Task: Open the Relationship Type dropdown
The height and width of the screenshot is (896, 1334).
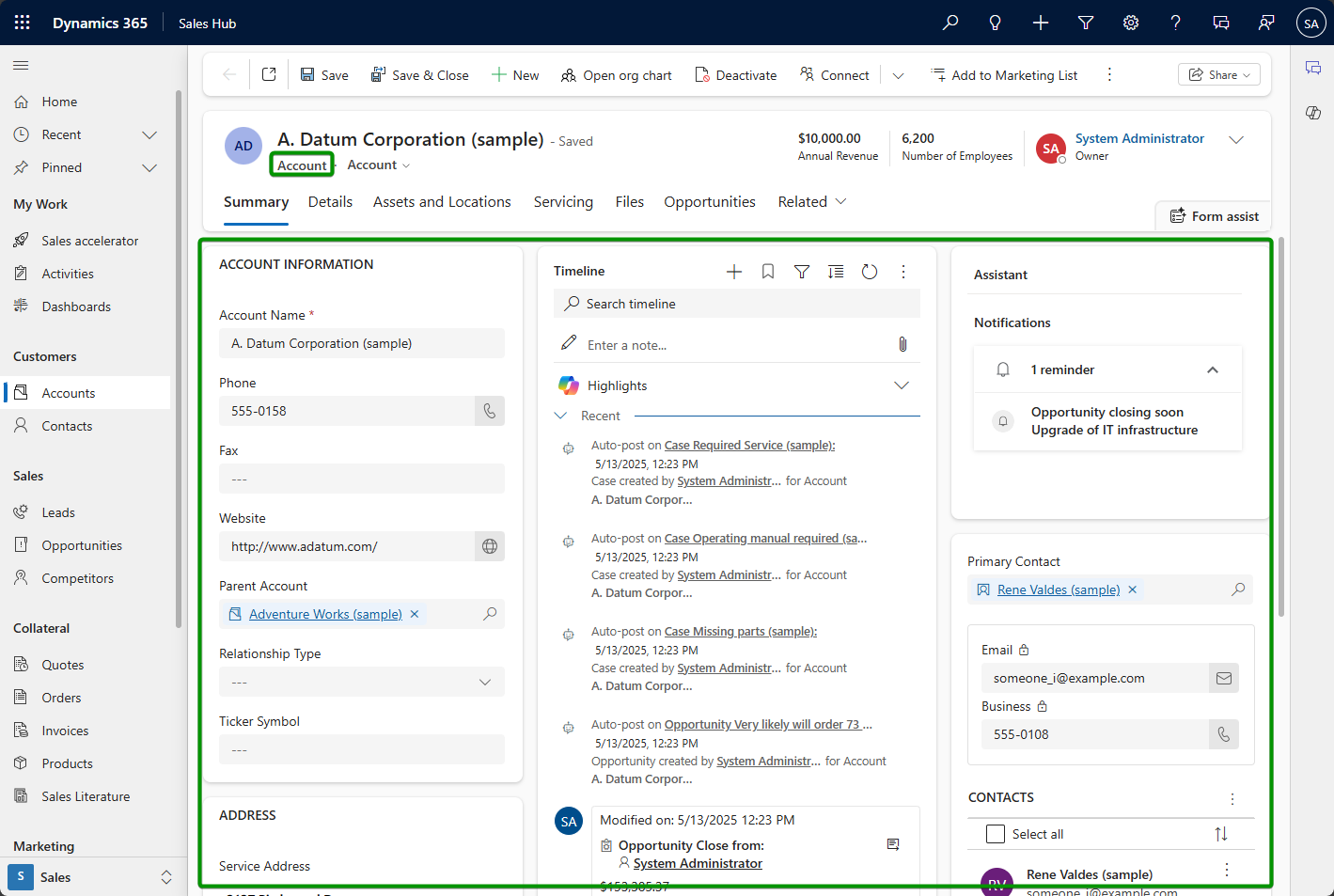Action: click(x=484, y=682)
